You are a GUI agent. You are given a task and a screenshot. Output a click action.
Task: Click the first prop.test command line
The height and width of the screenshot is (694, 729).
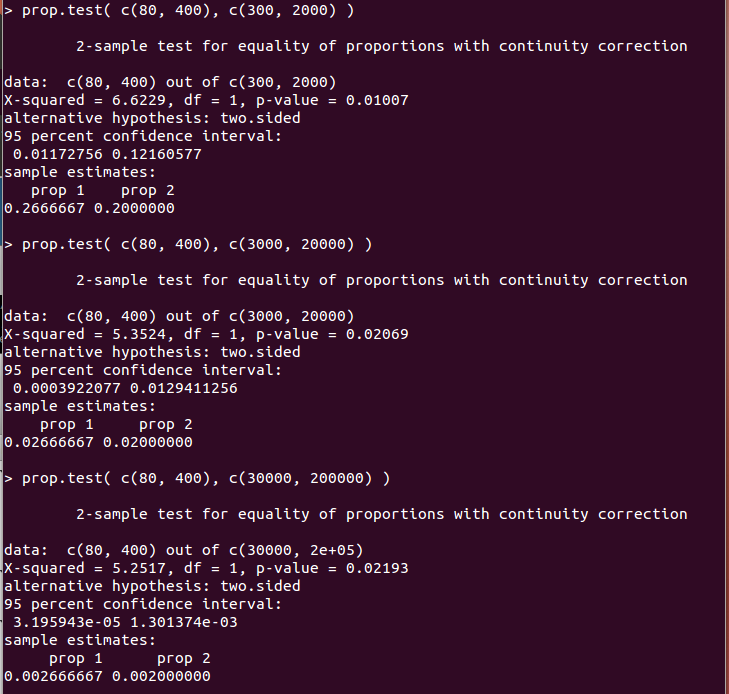(179, 10)
